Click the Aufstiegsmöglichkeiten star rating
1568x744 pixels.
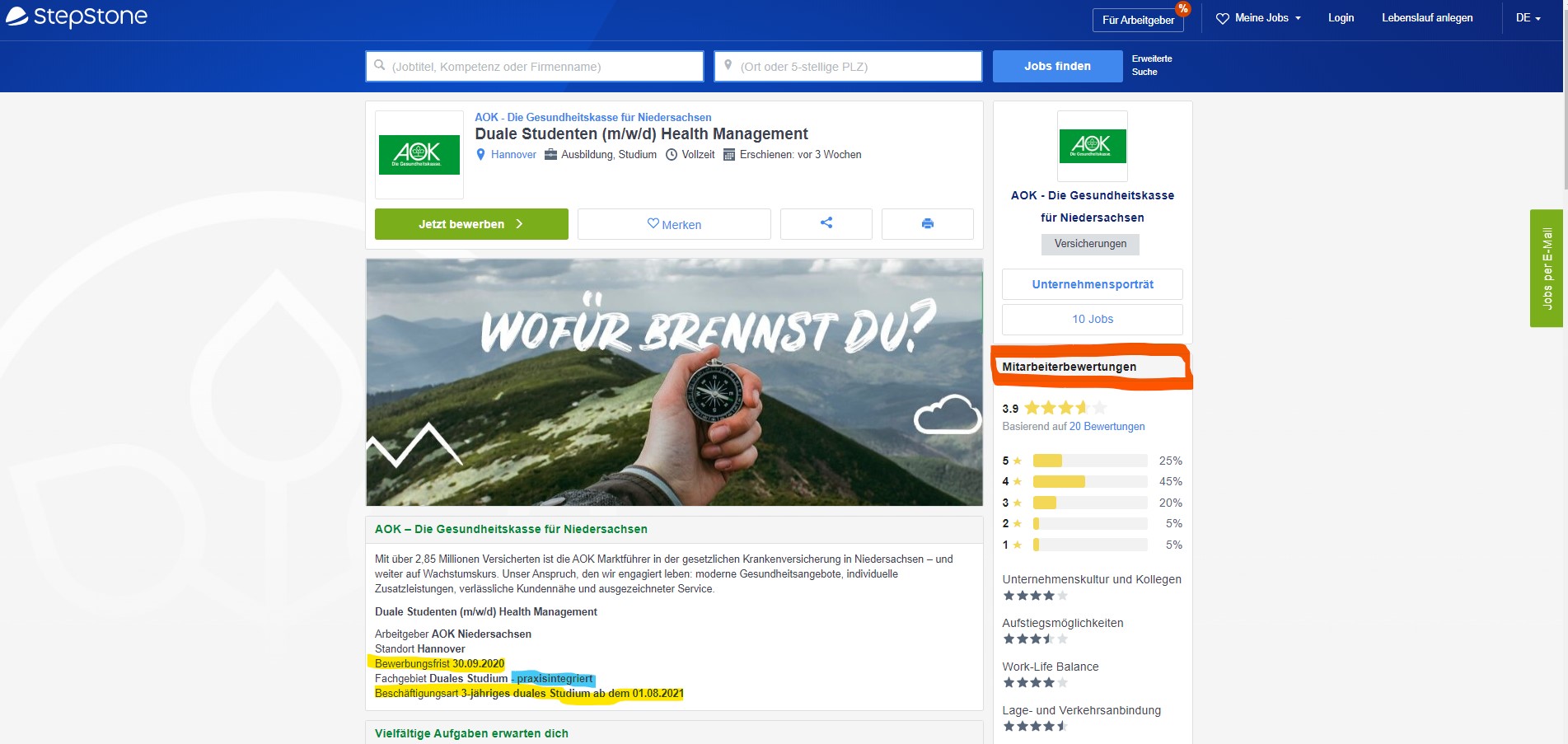tap(1035, 639)
